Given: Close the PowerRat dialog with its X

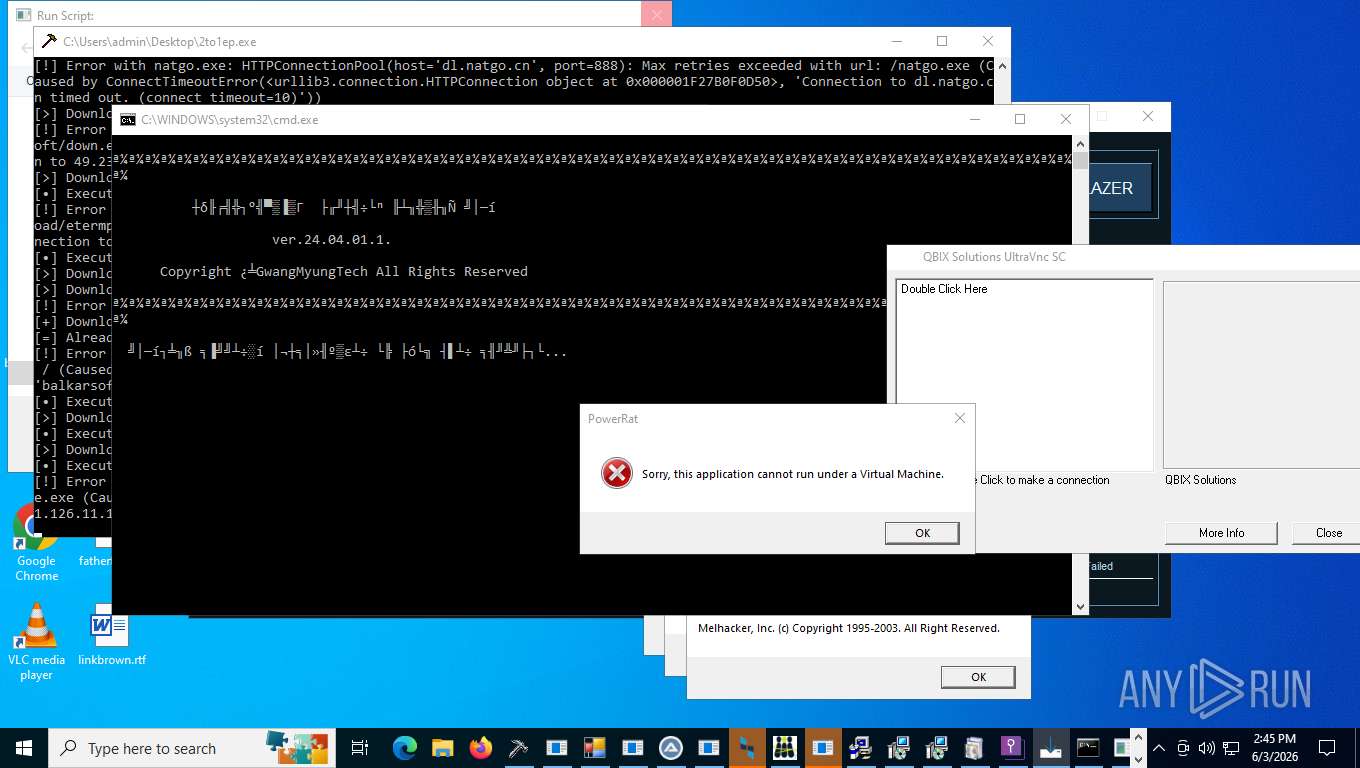Looking at the screenshot, I should click(959, 418).
